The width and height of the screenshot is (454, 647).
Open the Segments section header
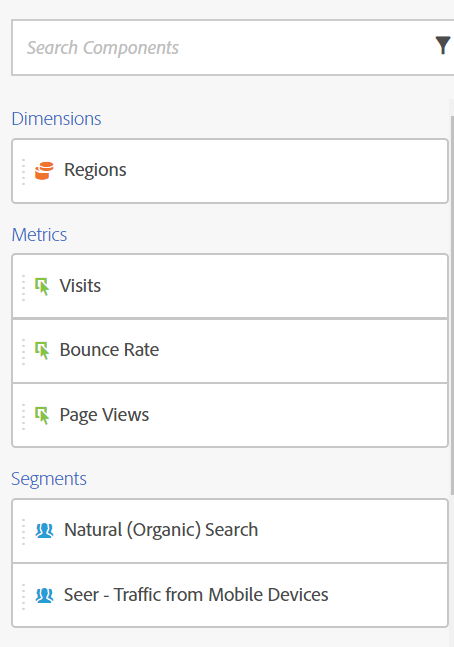[49, 479]
